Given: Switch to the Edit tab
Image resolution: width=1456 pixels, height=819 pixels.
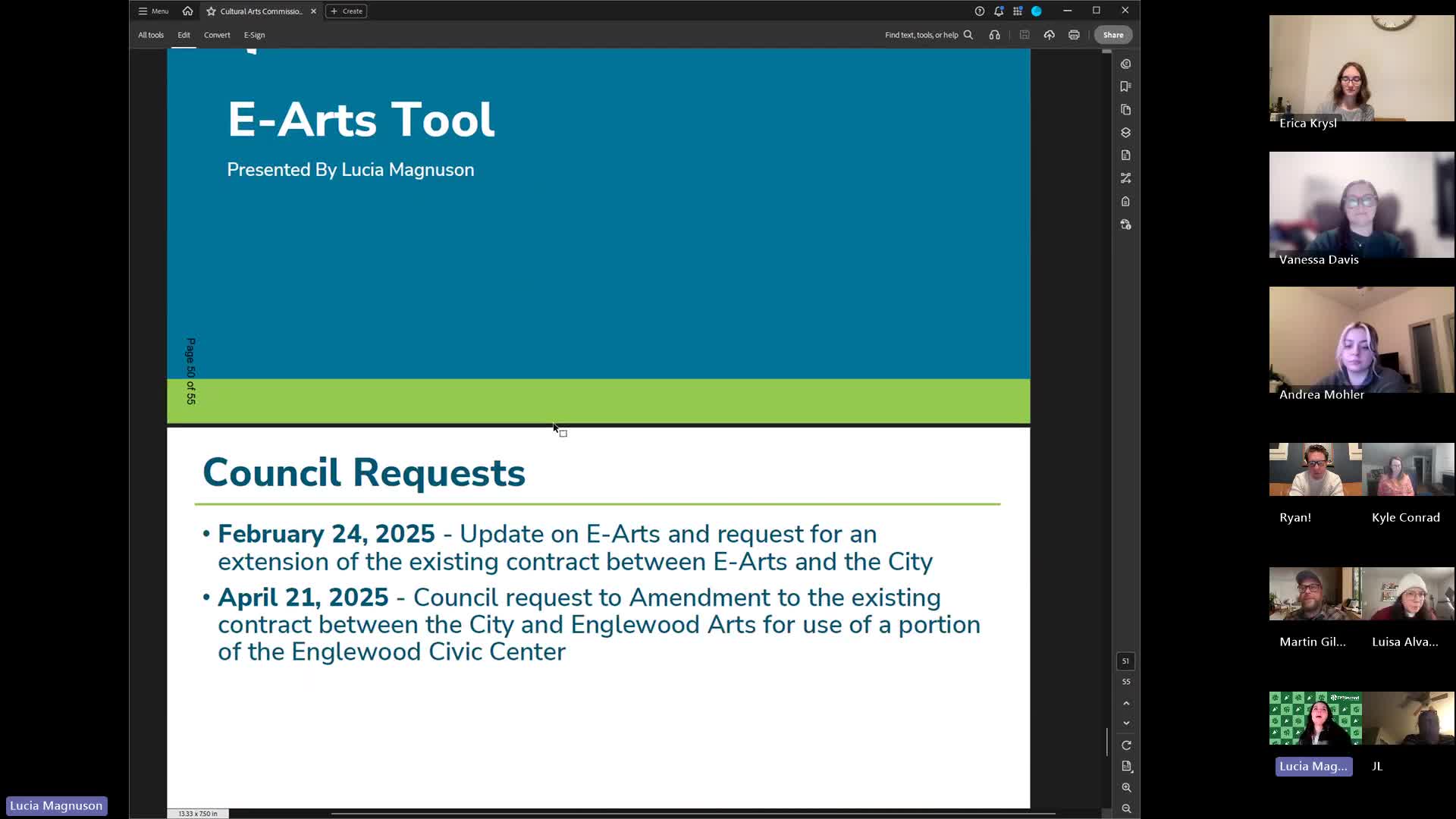Looking at the screenshot, I should pyautogui.click(x=184, y=35).
